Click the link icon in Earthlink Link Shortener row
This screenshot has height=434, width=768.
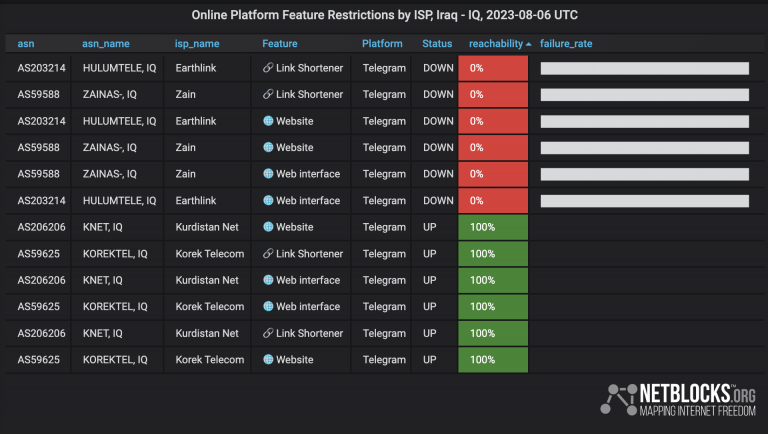(268, 68)
